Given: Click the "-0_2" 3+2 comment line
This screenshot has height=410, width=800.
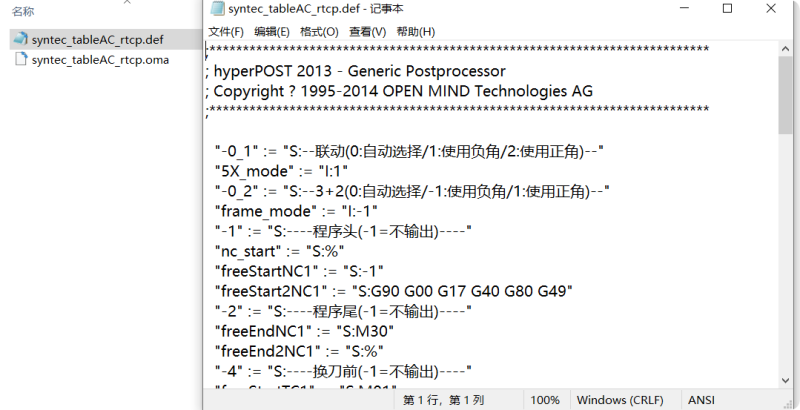Looking at the screenshot, I should pyautogui.click(x=412, y=191).
